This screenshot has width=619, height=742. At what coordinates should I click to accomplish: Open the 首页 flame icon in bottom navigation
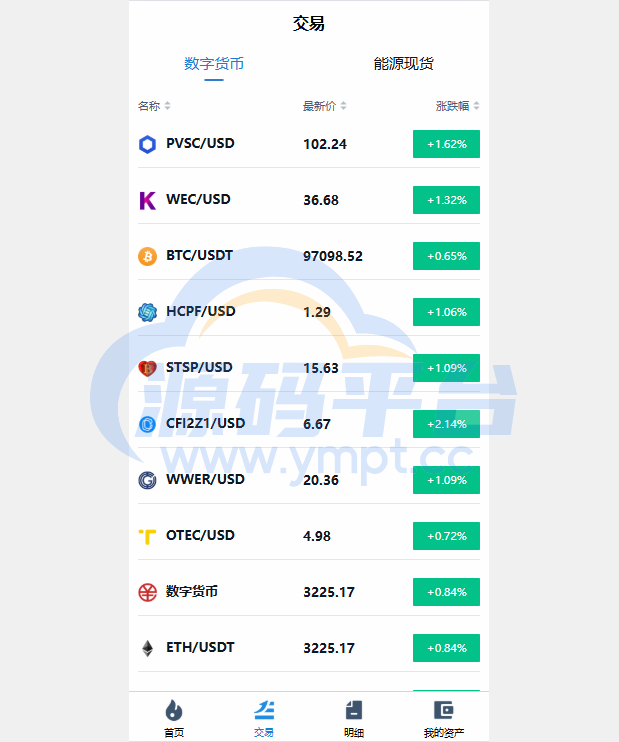point(174,710)
